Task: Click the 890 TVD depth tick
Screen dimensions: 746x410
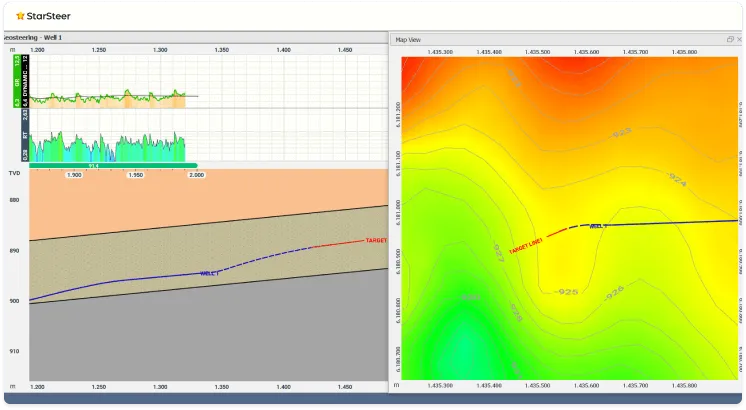Action: coord(14,251)
